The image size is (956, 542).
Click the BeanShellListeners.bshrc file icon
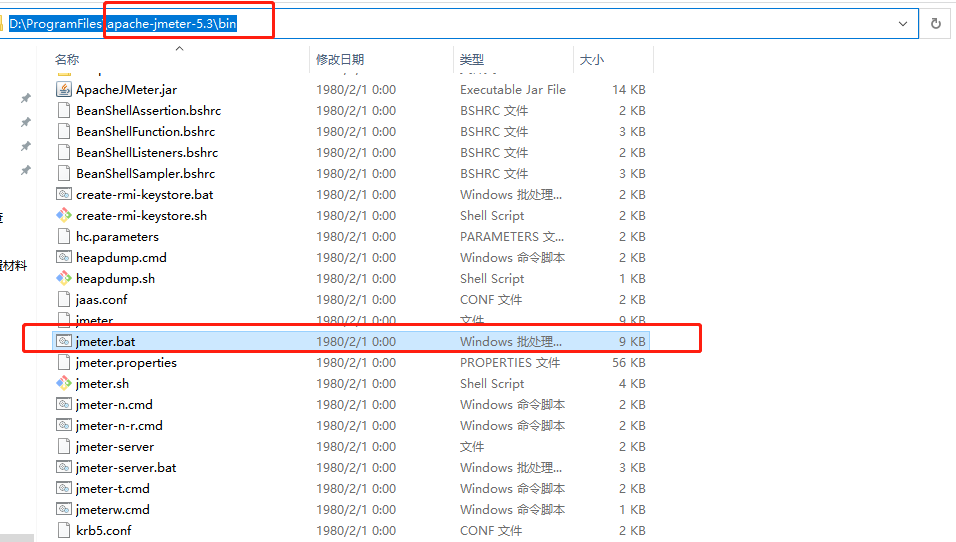pos(64,152)
